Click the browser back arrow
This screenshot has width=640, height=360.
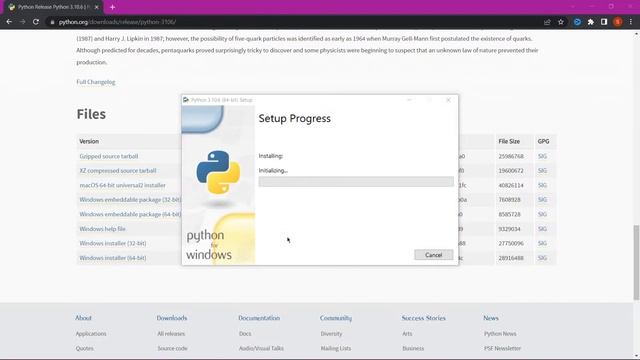pos(9,22)
